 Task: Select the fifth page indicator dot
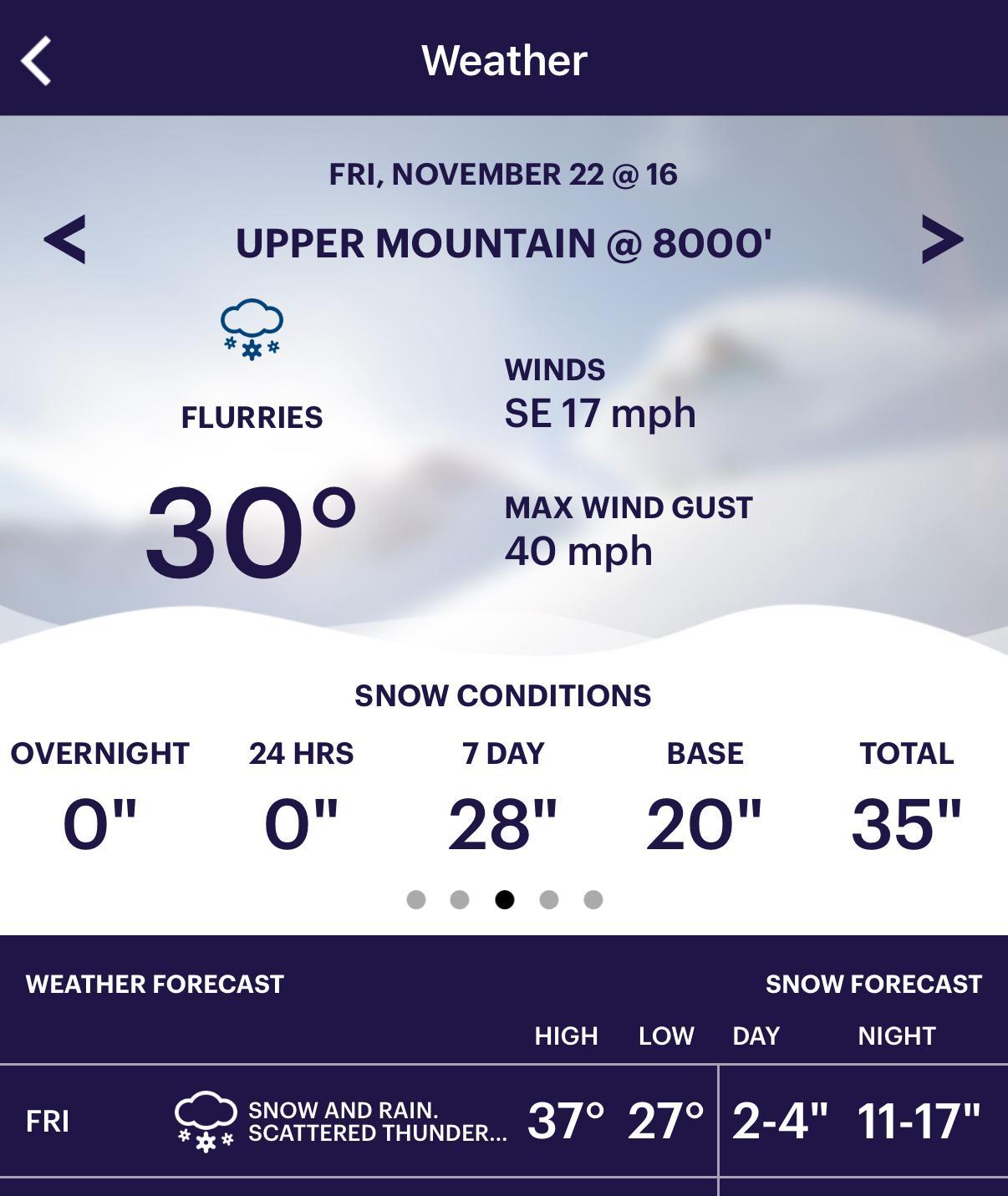click(593, 899)
